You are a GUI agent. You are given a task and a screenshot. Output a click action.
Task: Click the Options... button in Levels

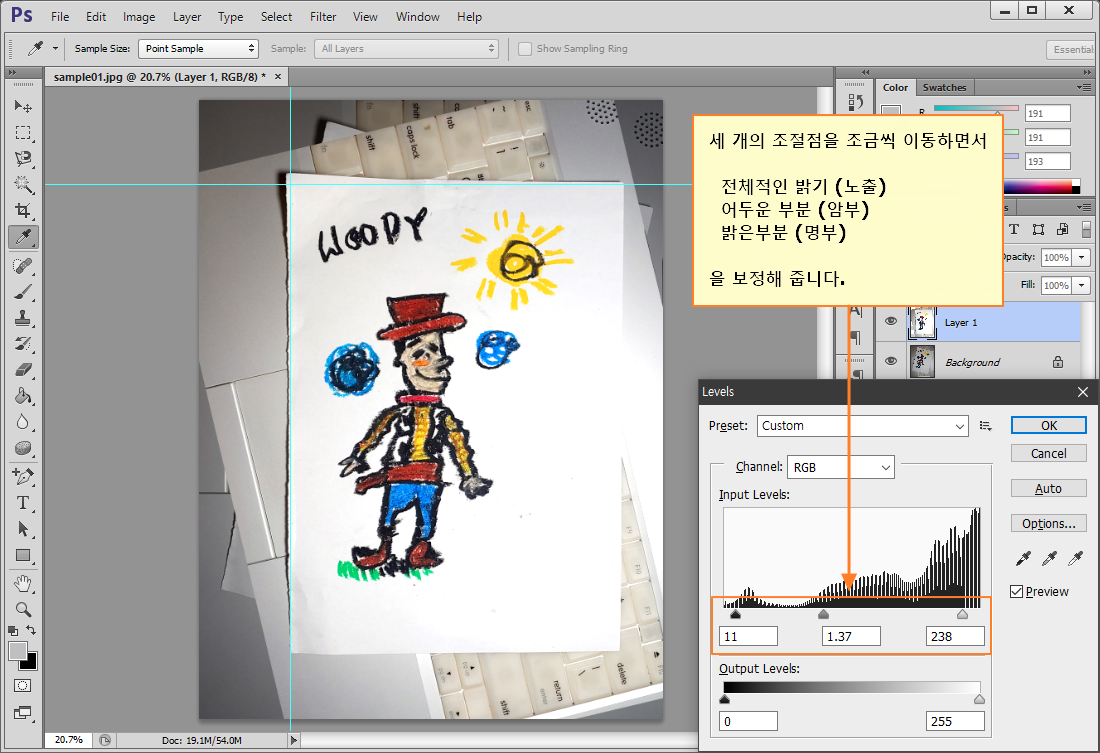(x=1049, y=524)
